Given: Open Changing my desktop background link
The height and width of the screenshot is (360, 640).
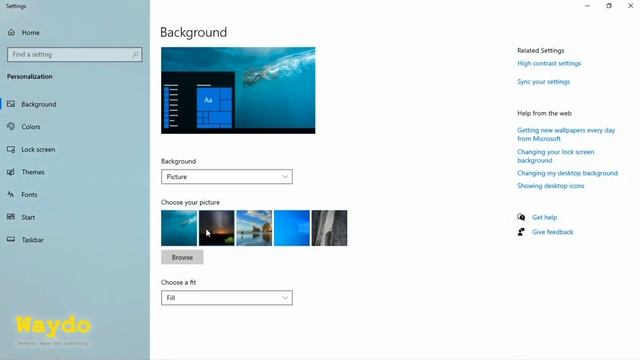Looking at the screenshot, I should coord(567,173).
